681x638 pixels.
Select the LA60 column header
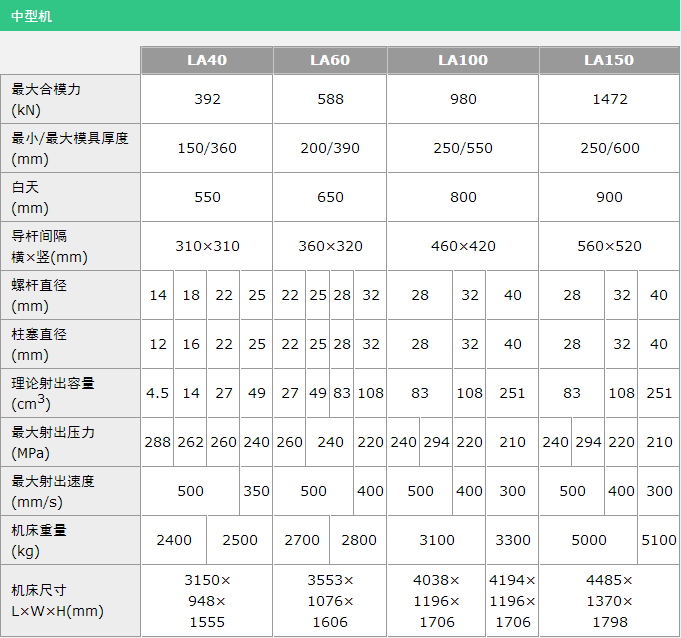(x=330, y=60)
